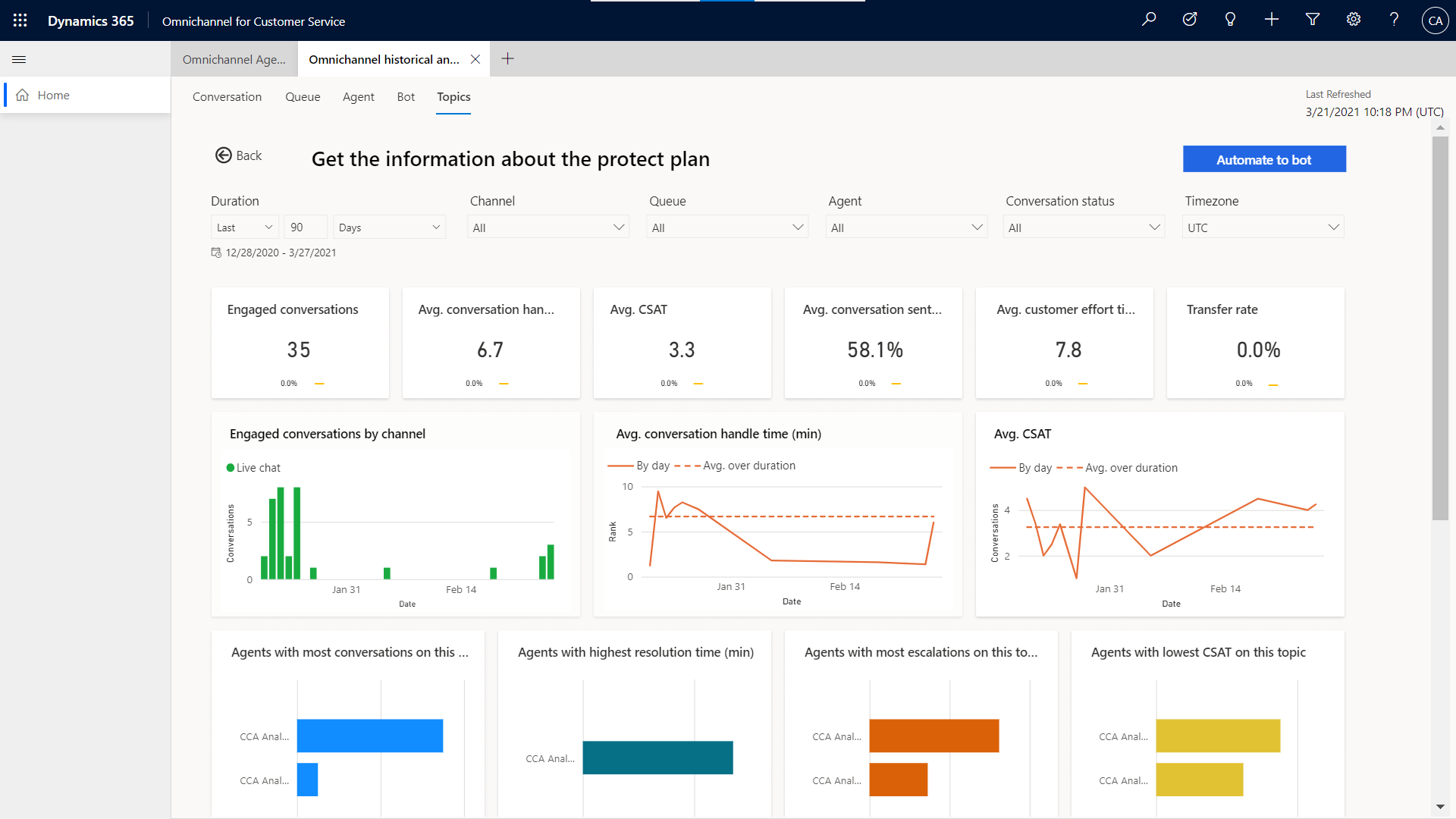Open the apps grid waffle icon
The width and height of the screenshot is (1456, 819).
coord(20,20)
